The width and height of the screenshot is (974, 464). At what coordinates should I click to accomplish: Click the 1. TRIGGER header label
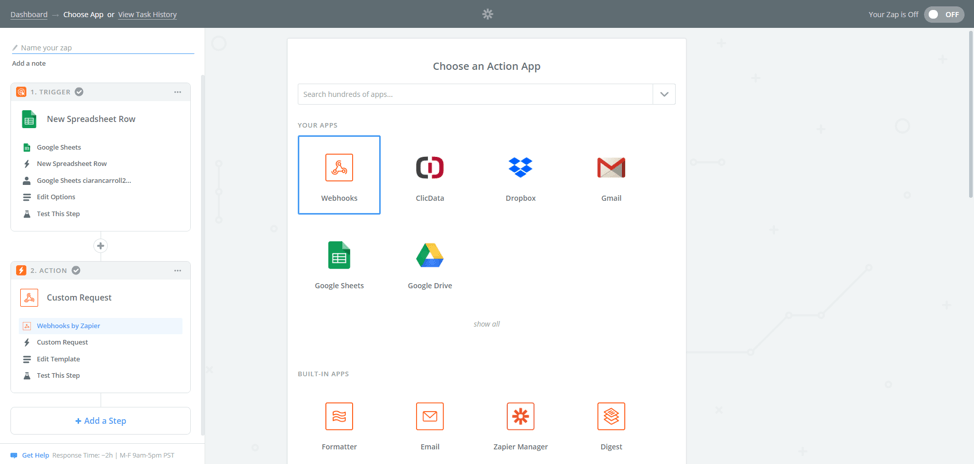tap(51, 92)
